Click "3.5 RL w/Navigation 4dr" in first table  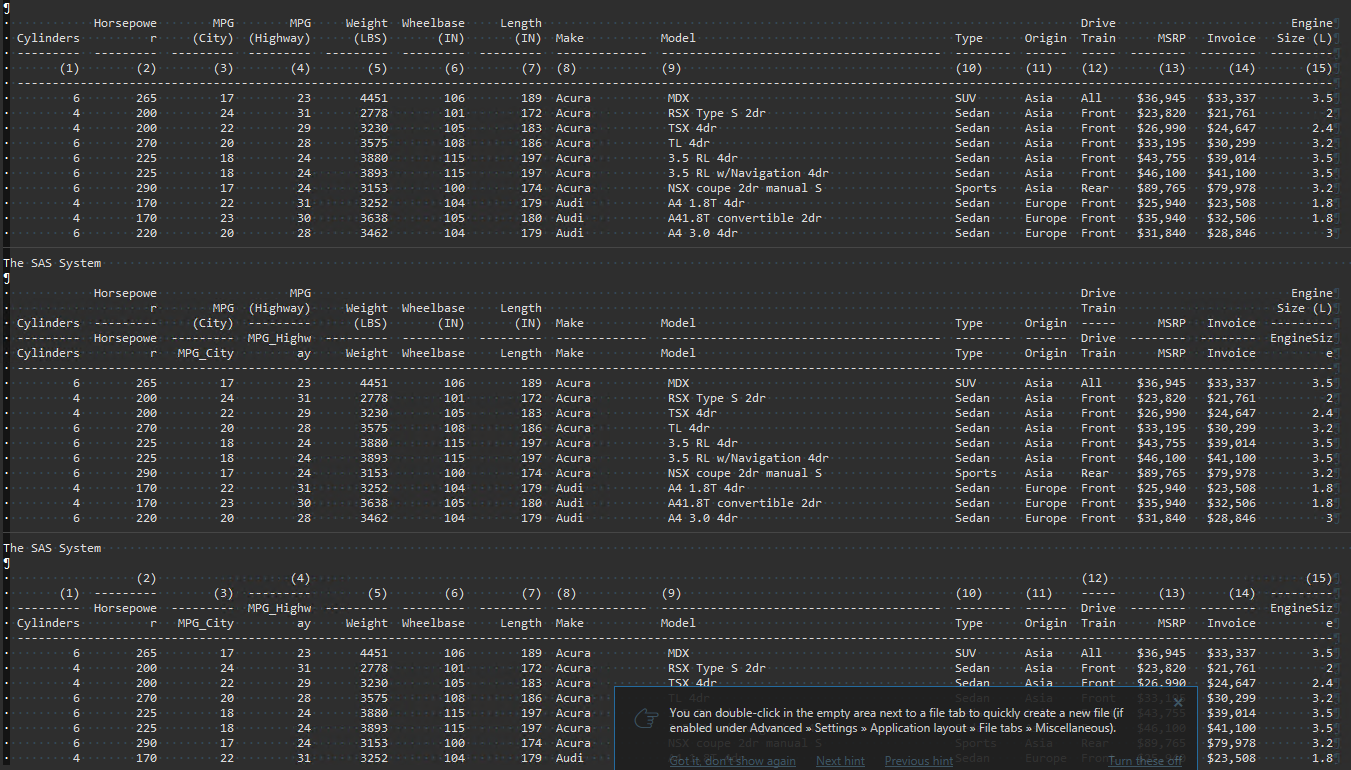(x=747, y=173)
